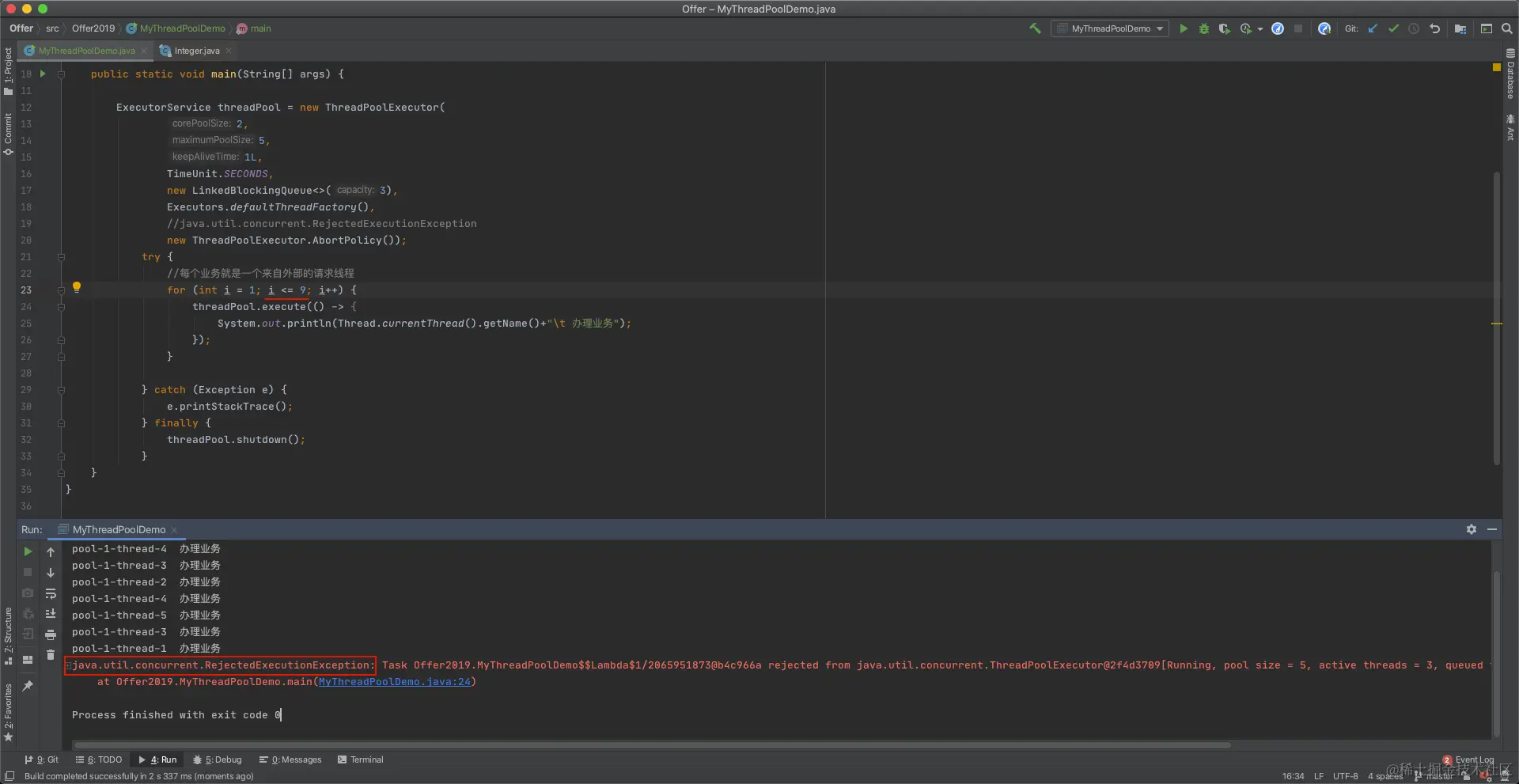Collapse the lambda fold marker on line 24
Image resolution: width=1519 pixels, height=784 pixels.
point(61,307)
